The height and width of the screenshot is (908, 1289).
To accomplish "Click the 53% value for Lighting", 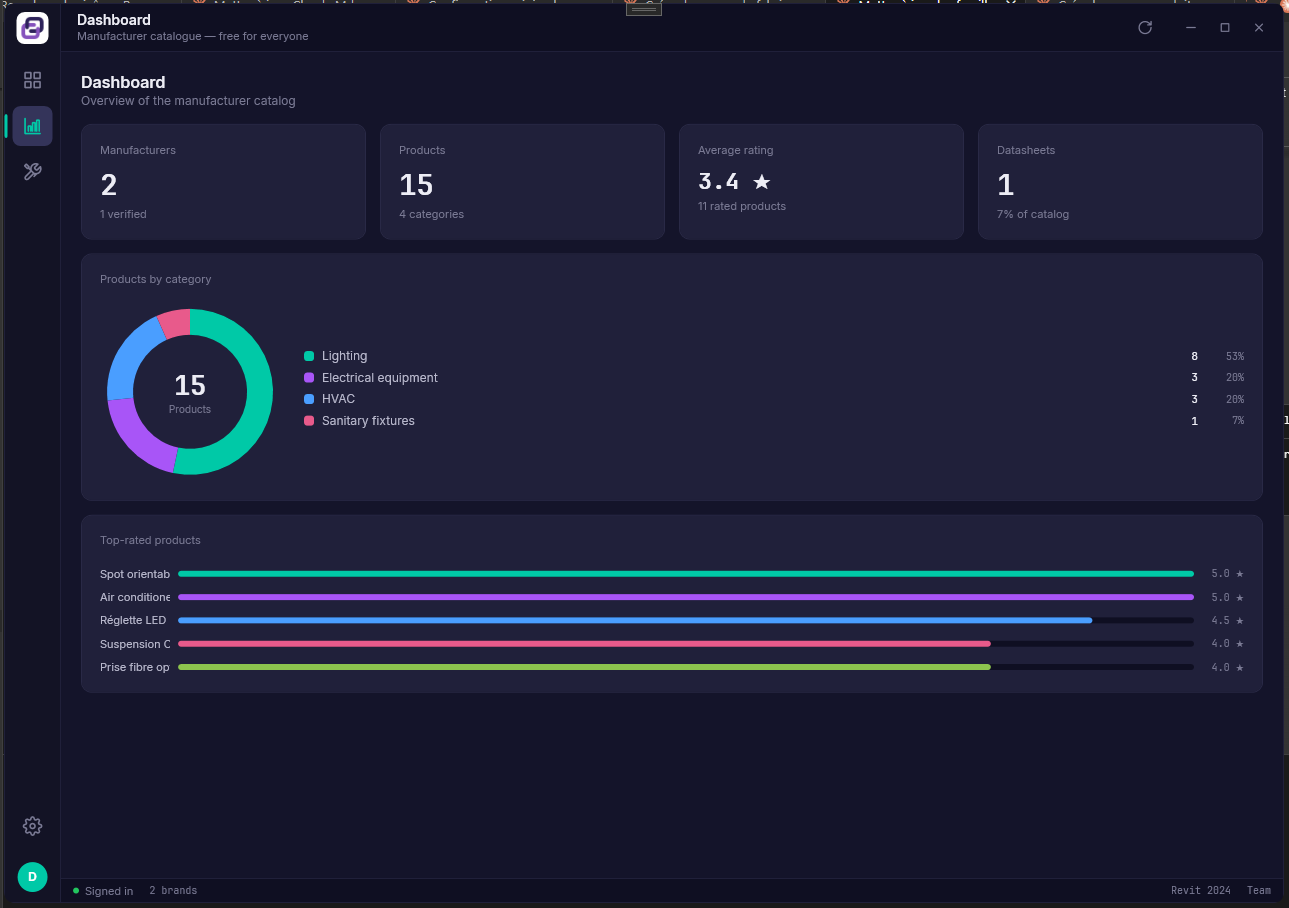I will coord(1235,356).
